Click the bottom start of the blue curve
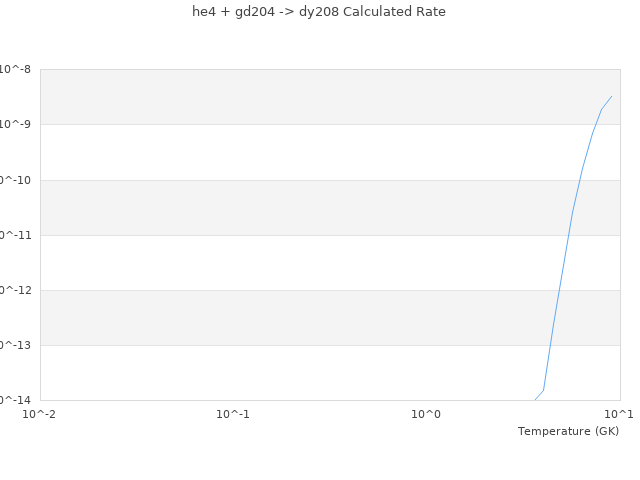640x480 pixels. 535,400
